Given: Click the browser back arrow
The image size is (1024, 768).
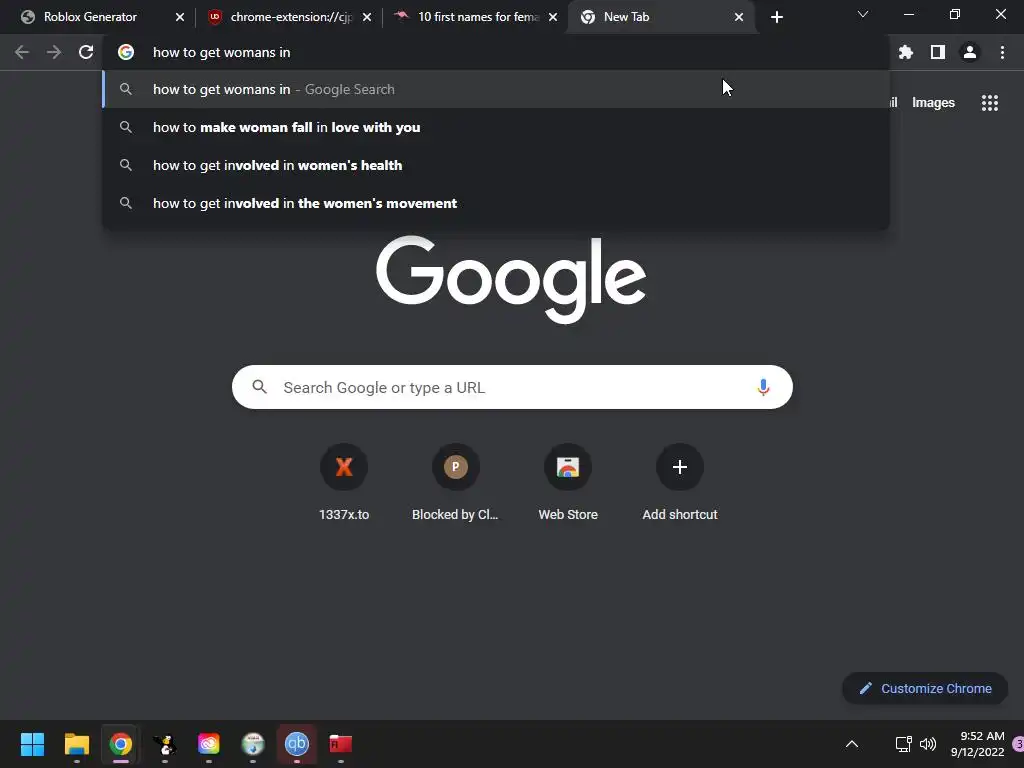Looking at the screenshot, I should pyautogui.click(x=22, y=52).
